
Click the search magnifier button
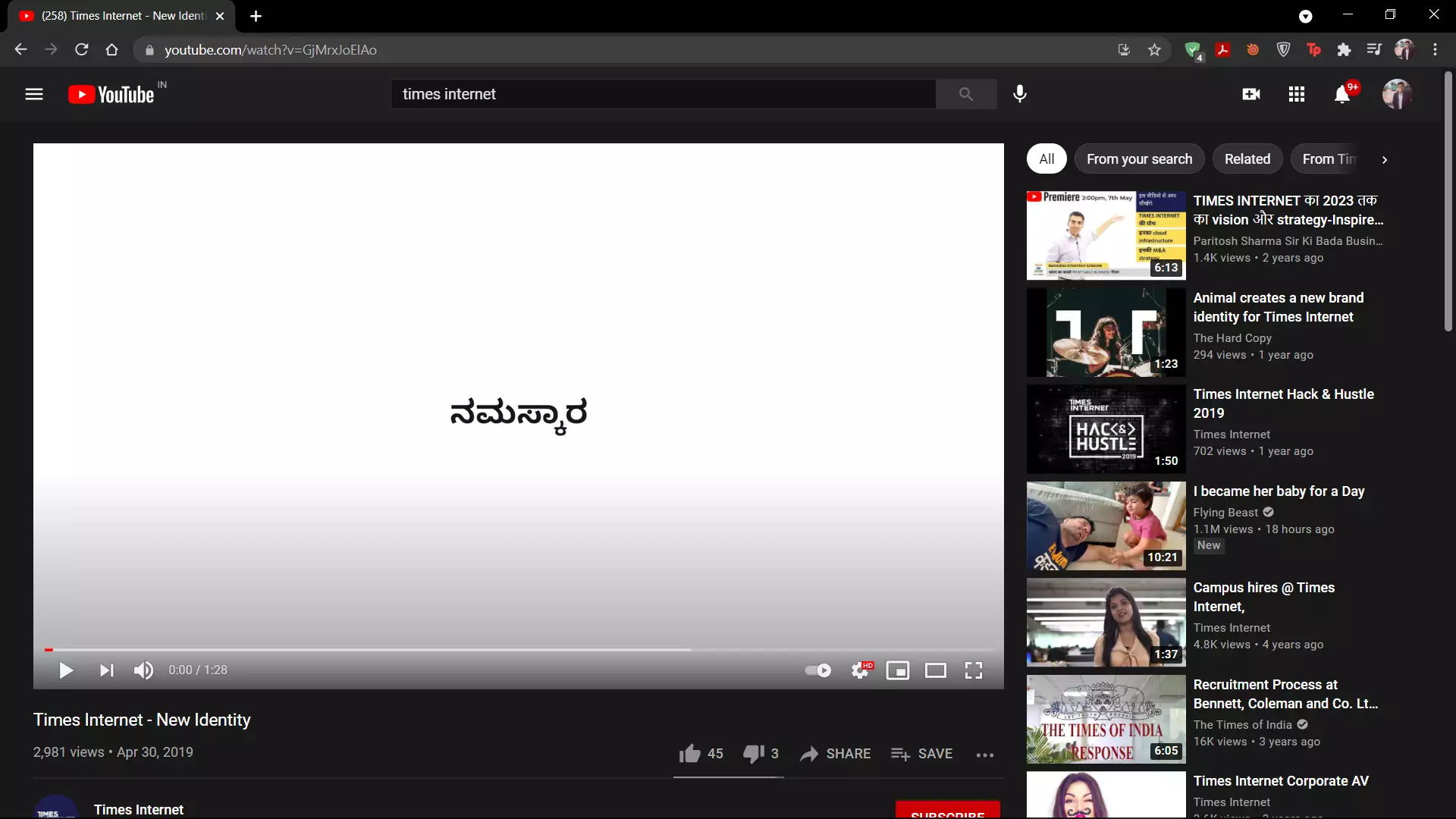pyautogui.click(x=965, y=94)
